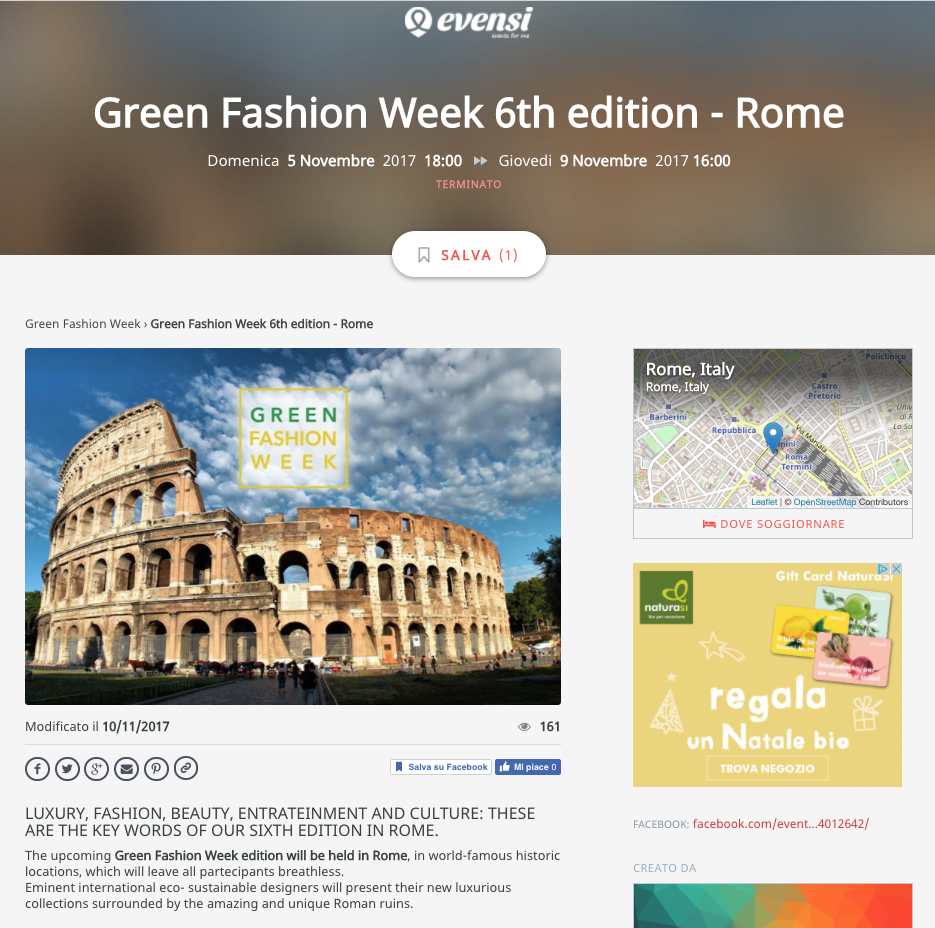Copy event link chain icon
Viewport: 935px width, 928px height.
186,768
